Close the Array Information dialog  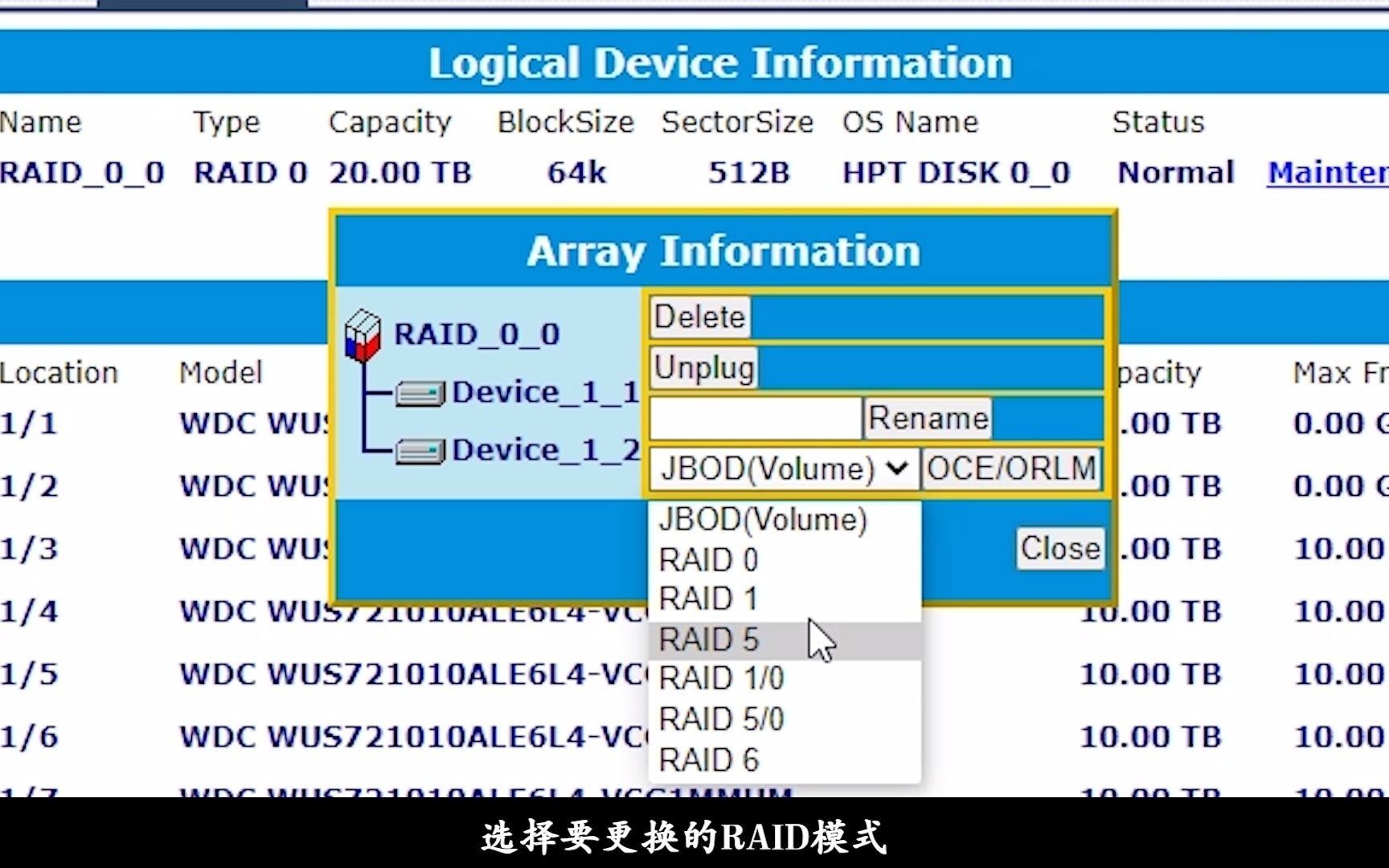coord(1059,548)
